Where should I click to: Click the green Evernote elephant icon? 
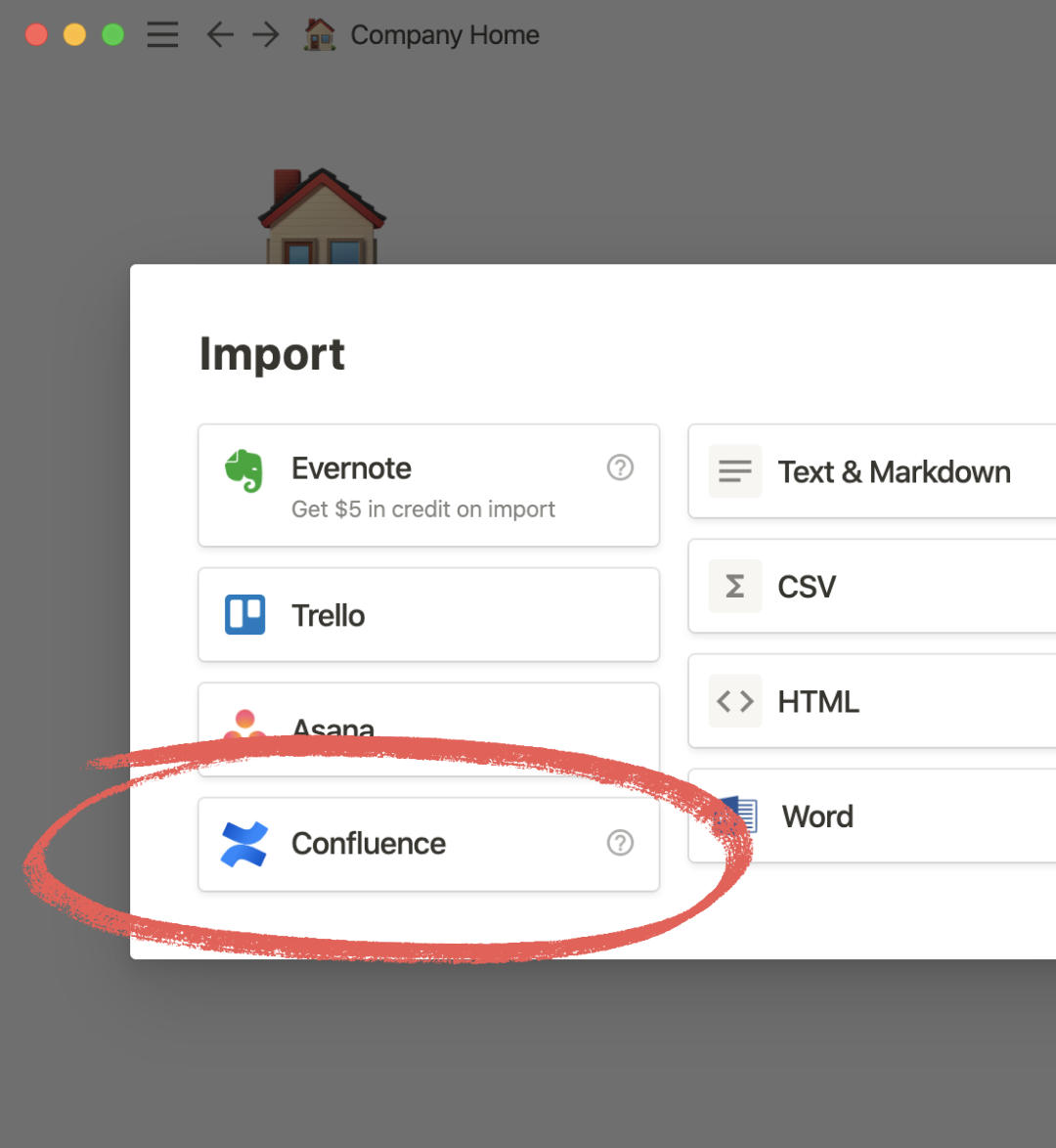pos(244,470)
